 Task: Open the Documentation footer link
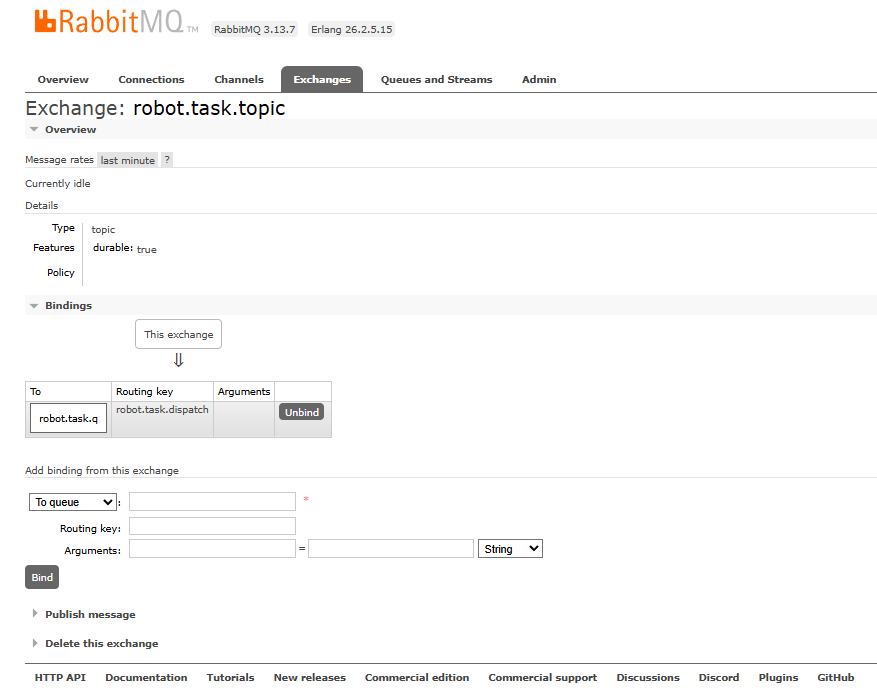tap(147, 678)
